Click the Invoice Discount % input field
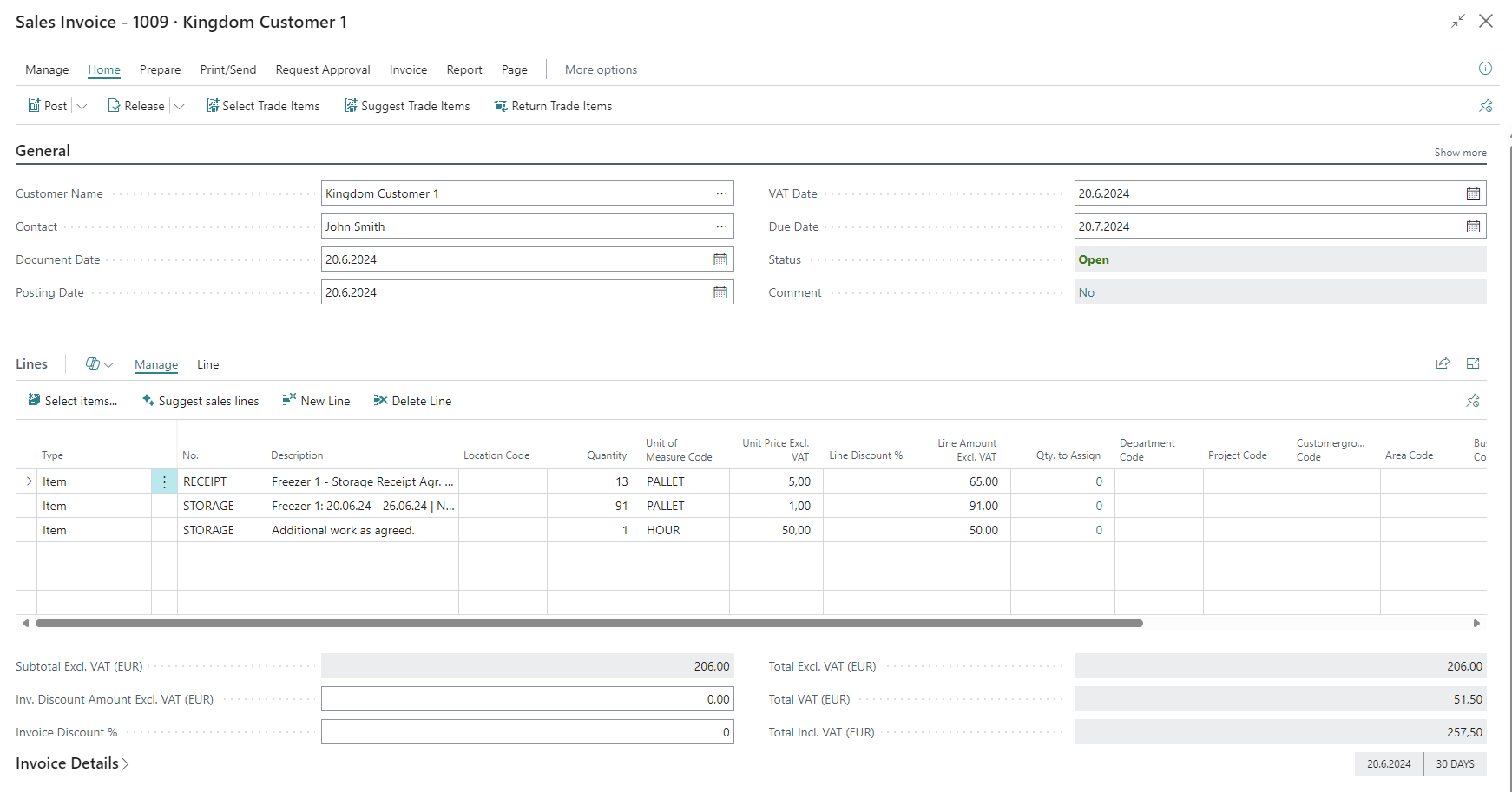 [x=527, y=732]
